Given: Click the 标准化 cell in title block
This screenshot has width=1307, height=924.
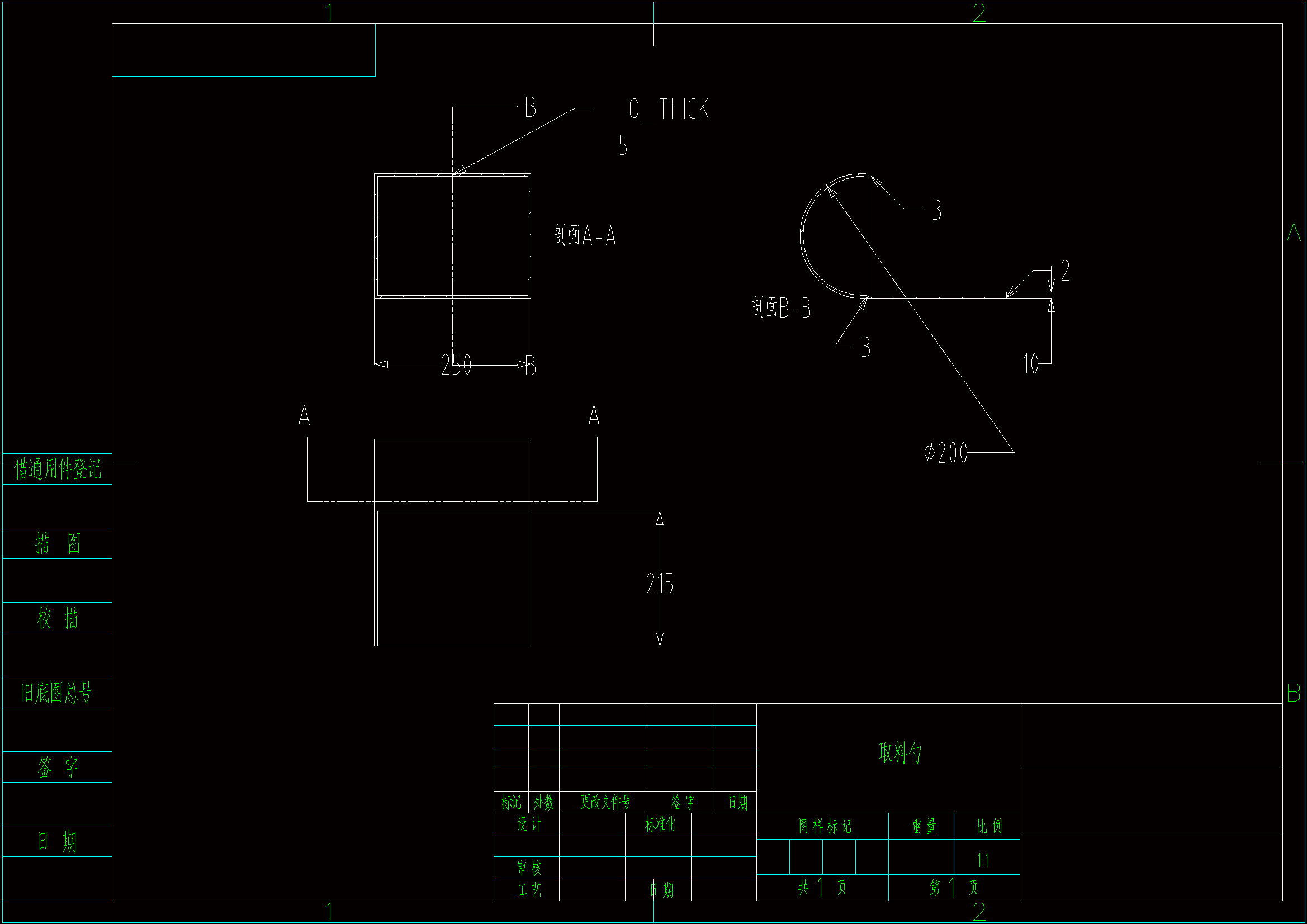Looking at the screenshot, I should (659, 824).
